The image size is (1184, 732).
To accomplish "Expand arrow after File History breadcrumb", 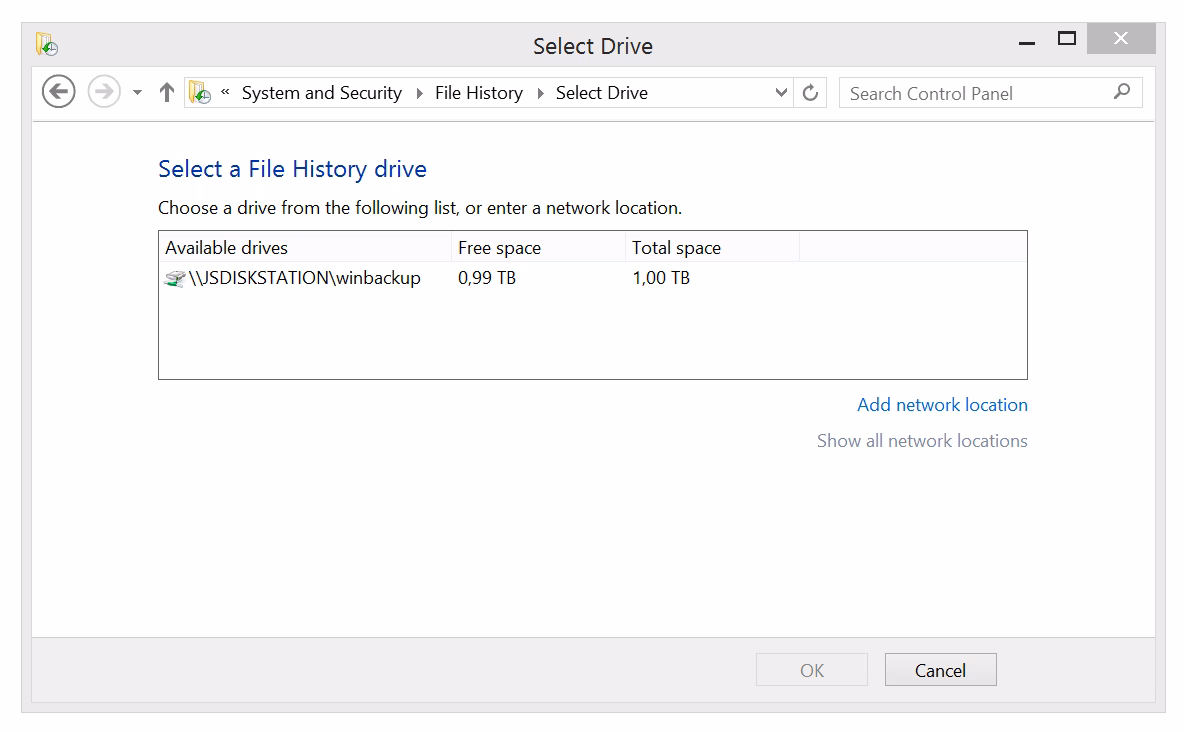I will click(540, 93).
